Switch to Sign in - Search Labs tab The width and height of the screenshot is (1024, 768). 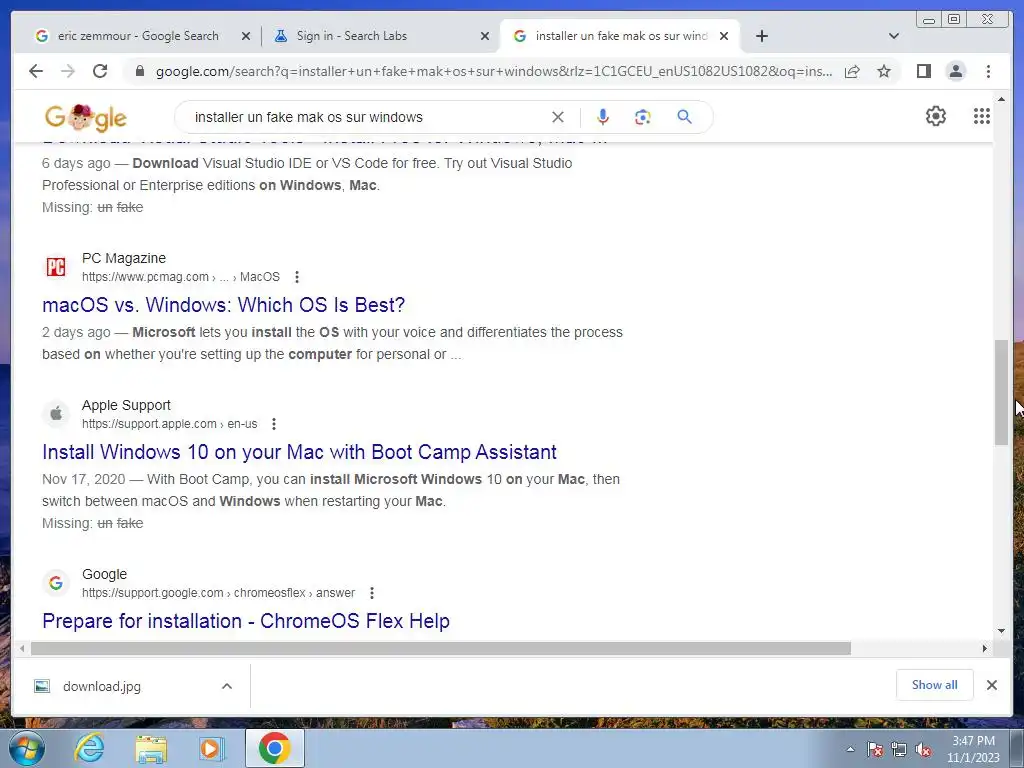(382, 36)
